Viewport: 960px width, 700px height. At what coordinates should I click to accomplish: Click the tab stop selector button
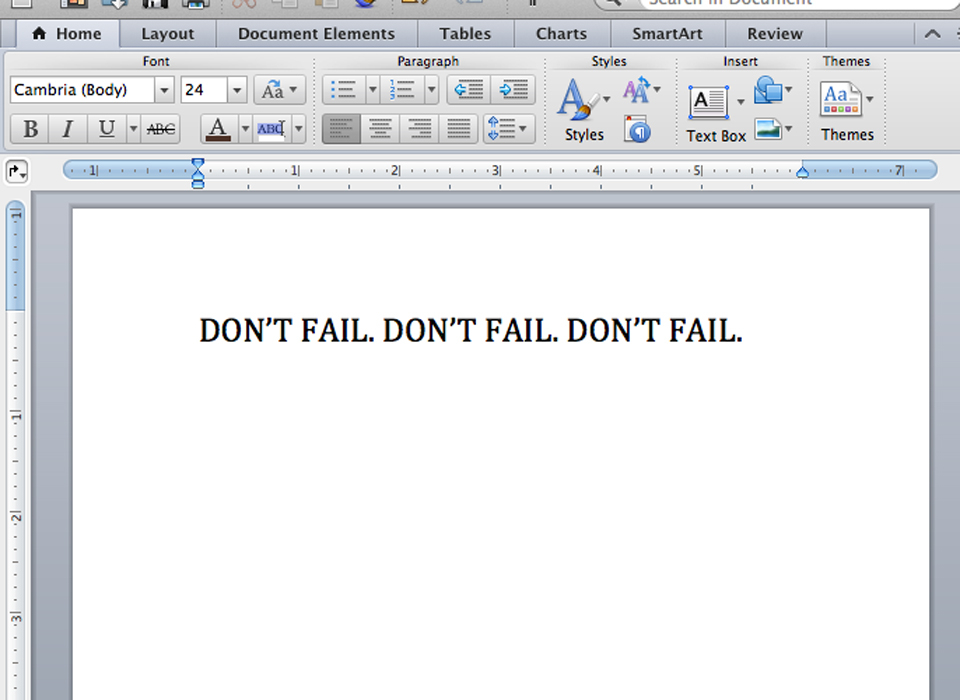pyautogui.click(x=17, y=171)
